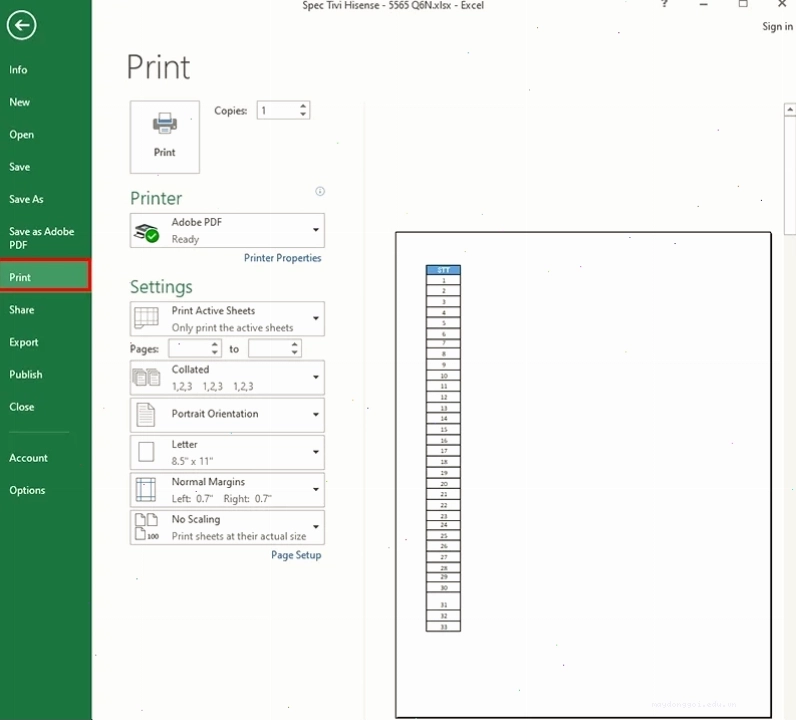Click the Normal Margins icon
Screen dimensions: 796x721
click(146, 489)
